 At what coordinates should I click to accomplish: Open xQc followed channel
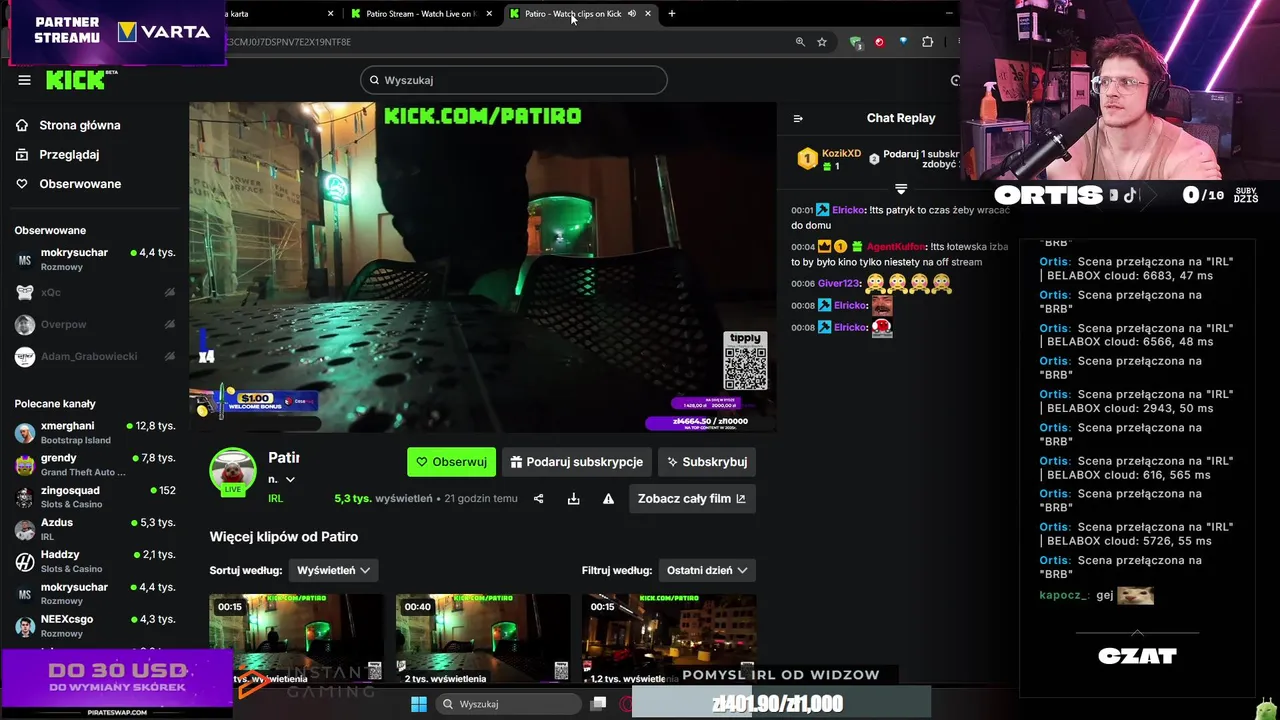click(x=95, y=292)
